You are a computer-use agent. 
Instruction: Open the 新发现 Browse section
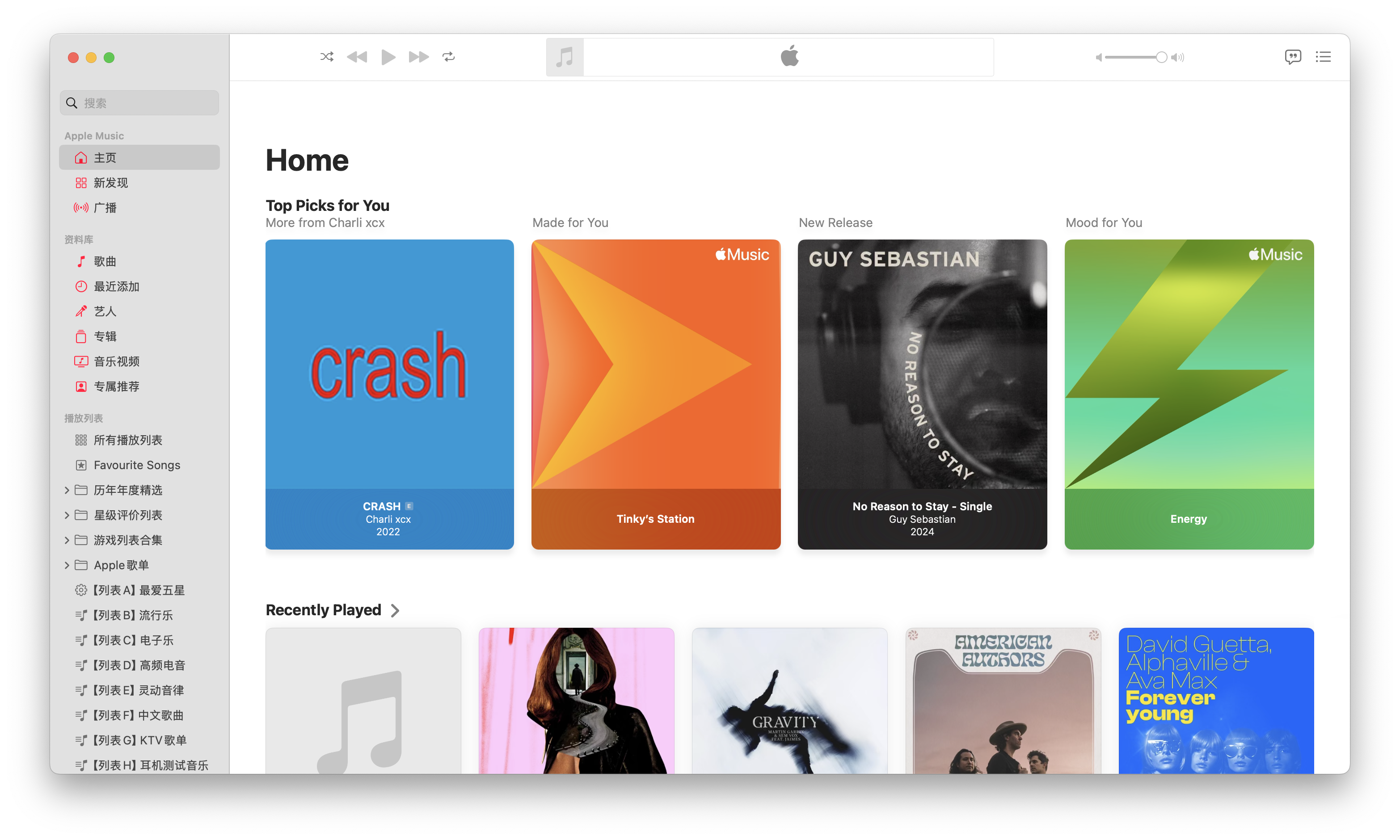tap(111, 183)
